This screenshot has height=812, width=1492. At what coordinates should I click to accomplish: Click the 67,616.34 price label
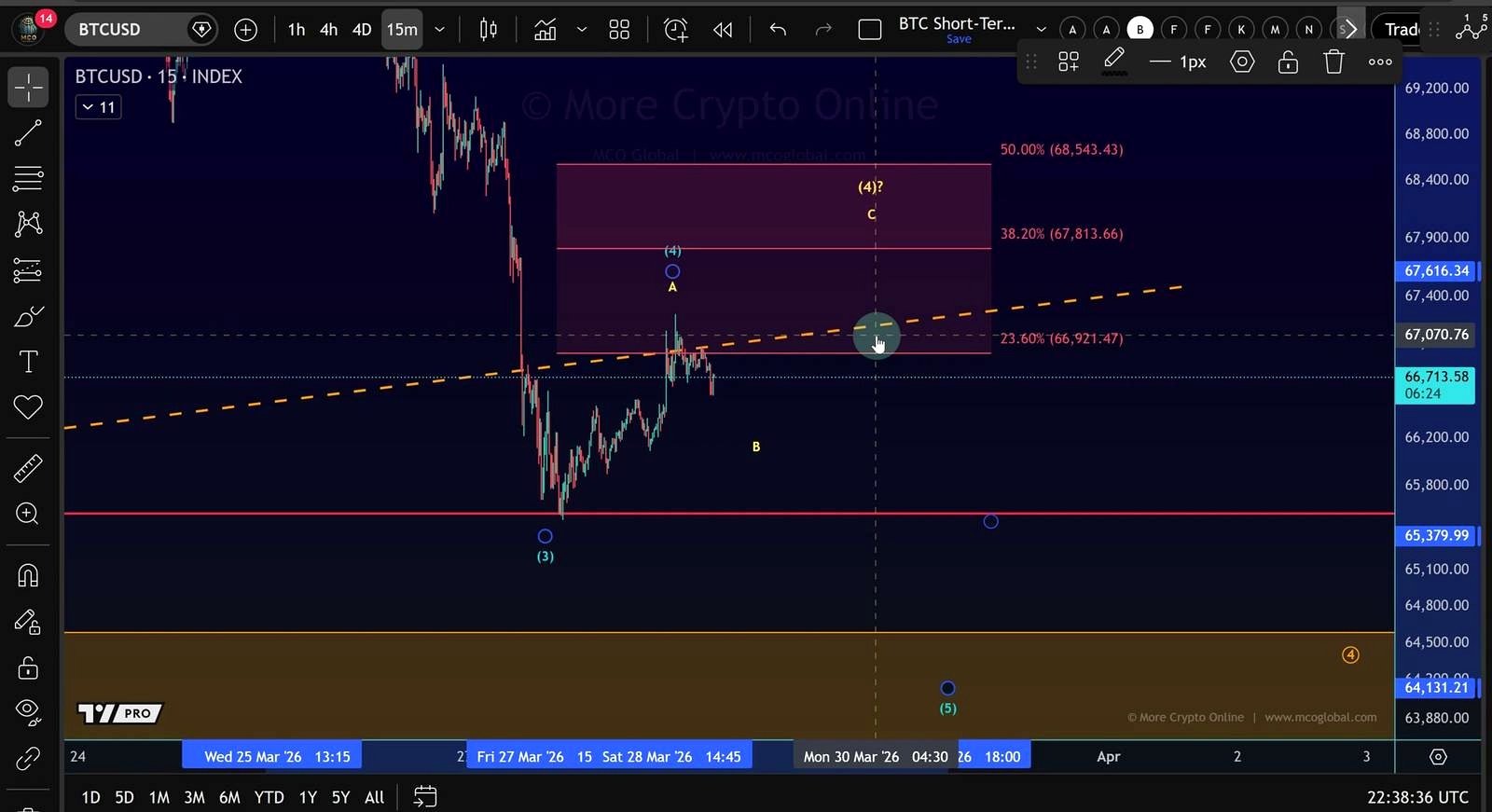(1436, 271)
